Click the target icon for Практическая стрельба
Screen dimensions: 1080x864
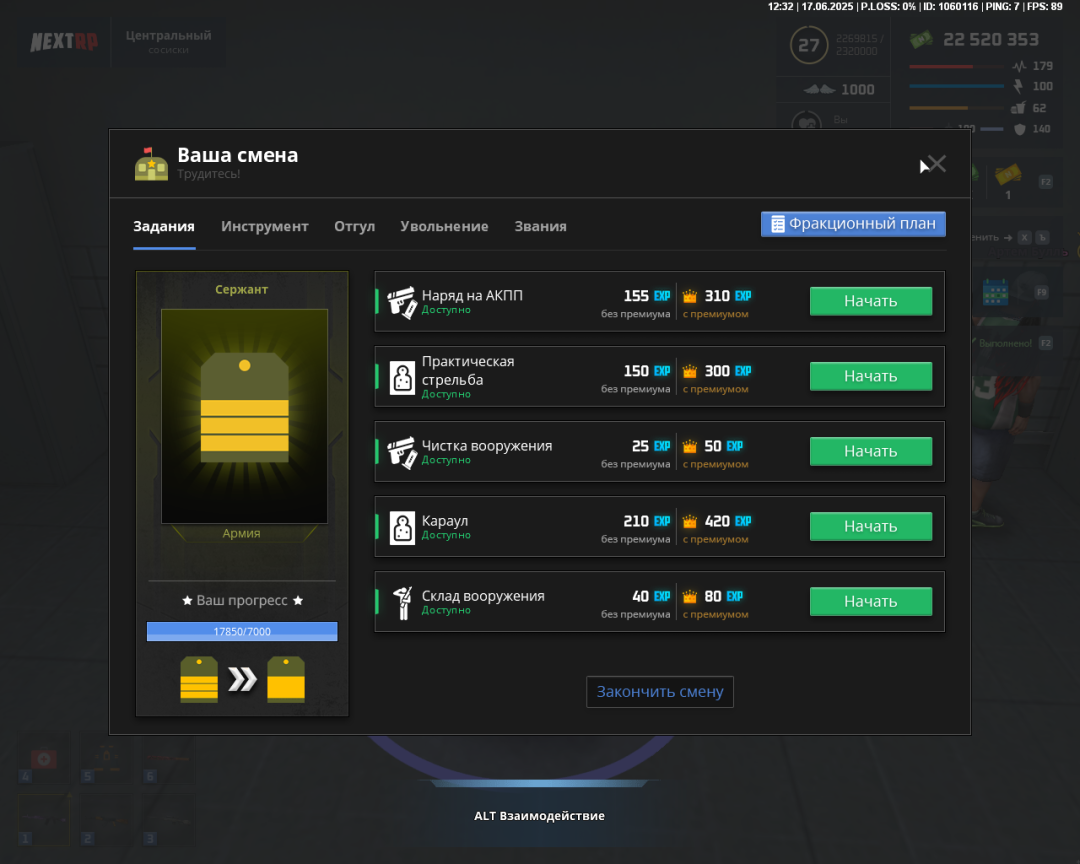[401, 377]
